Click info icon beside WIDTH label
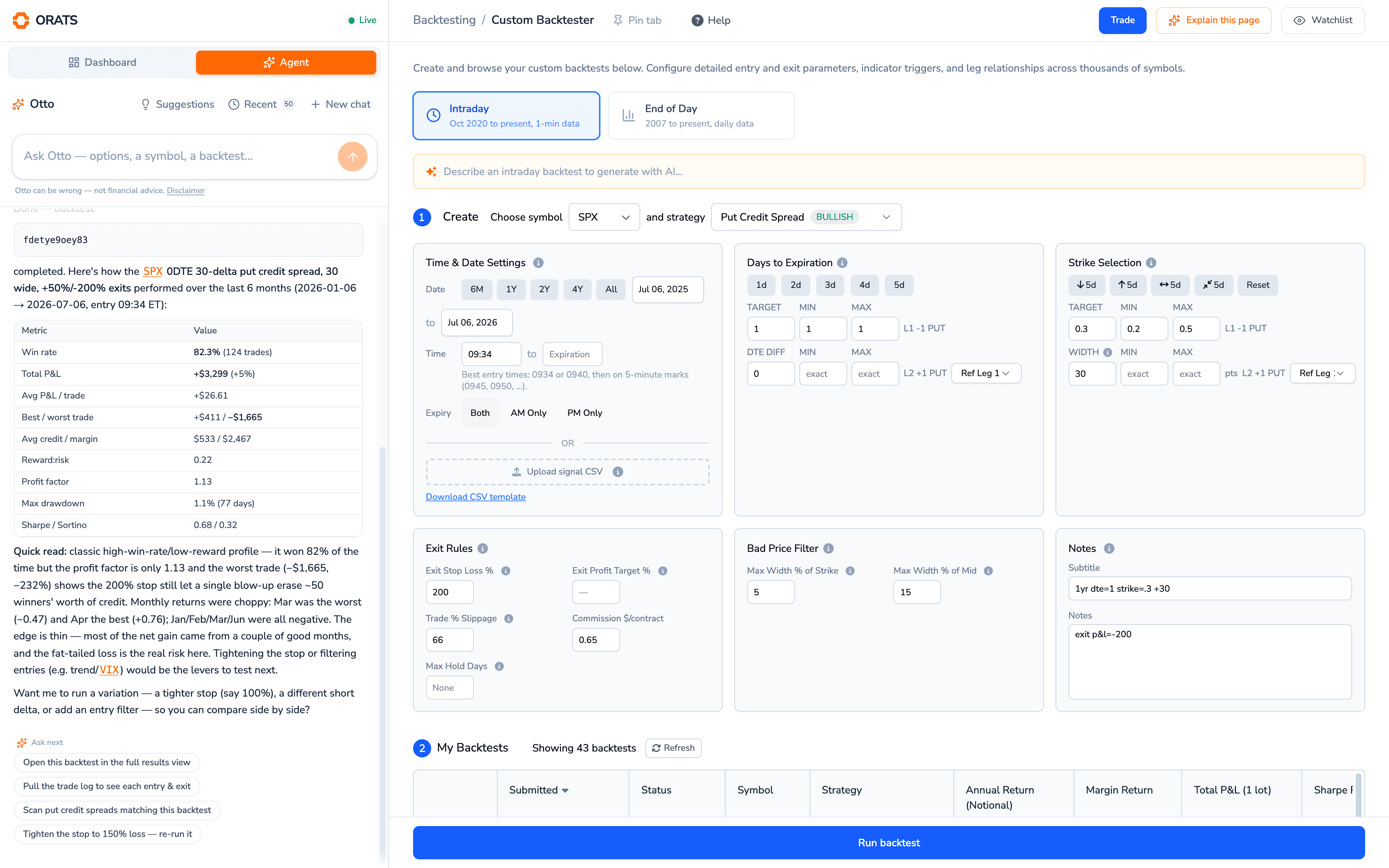Screen dimensions: 1389x868 [1107, 352]
